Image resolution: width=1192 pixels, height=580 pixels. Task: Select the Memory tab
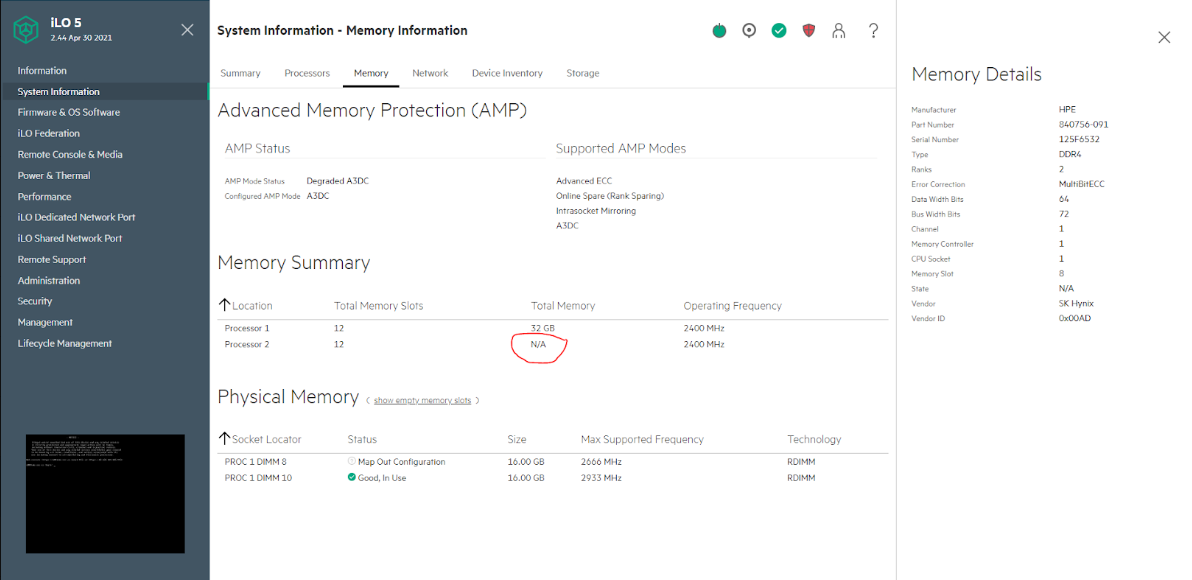(371, 73)
